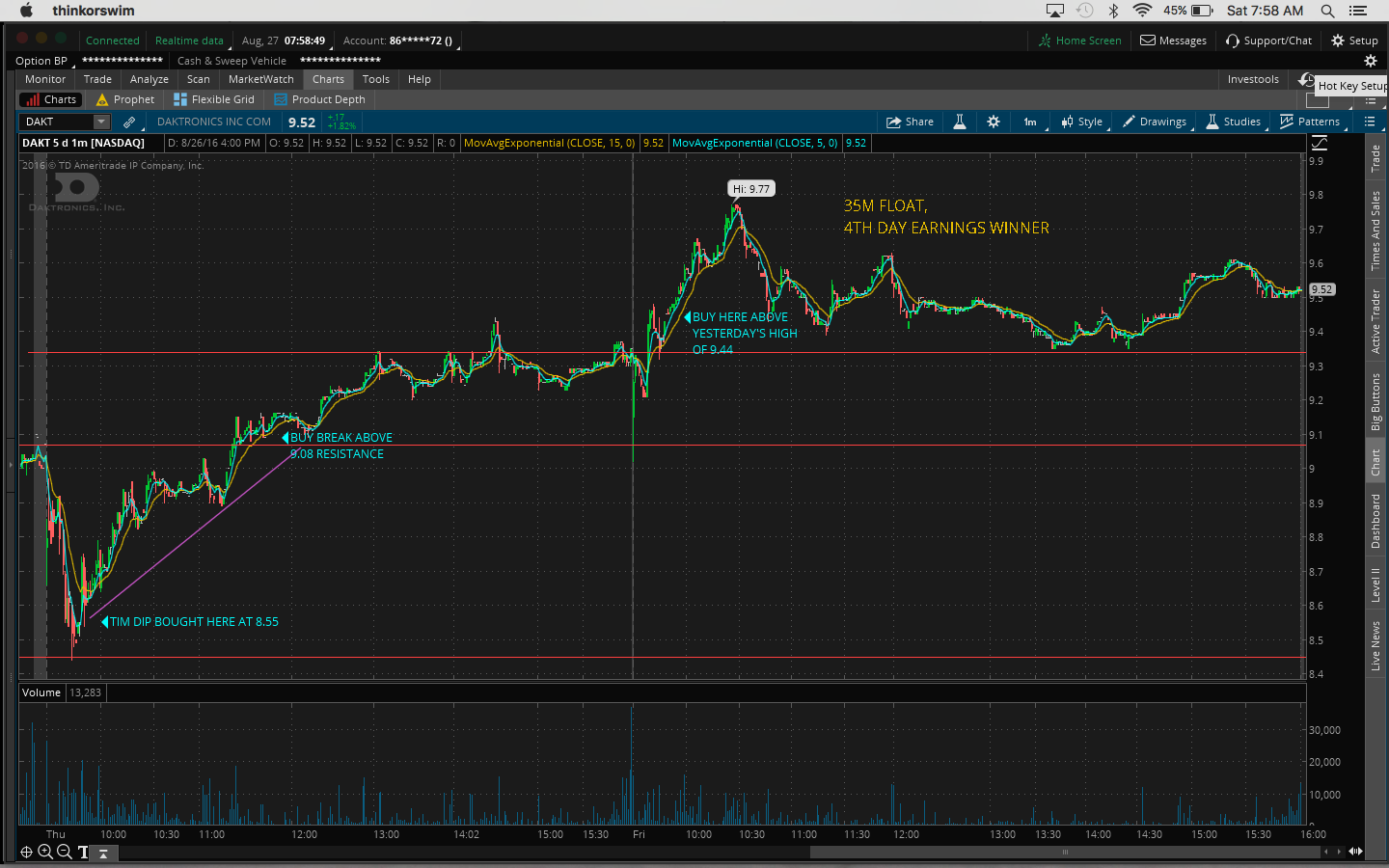Select the text drawing tool icon
The image size is (1389, 868).
click(83, 852)
